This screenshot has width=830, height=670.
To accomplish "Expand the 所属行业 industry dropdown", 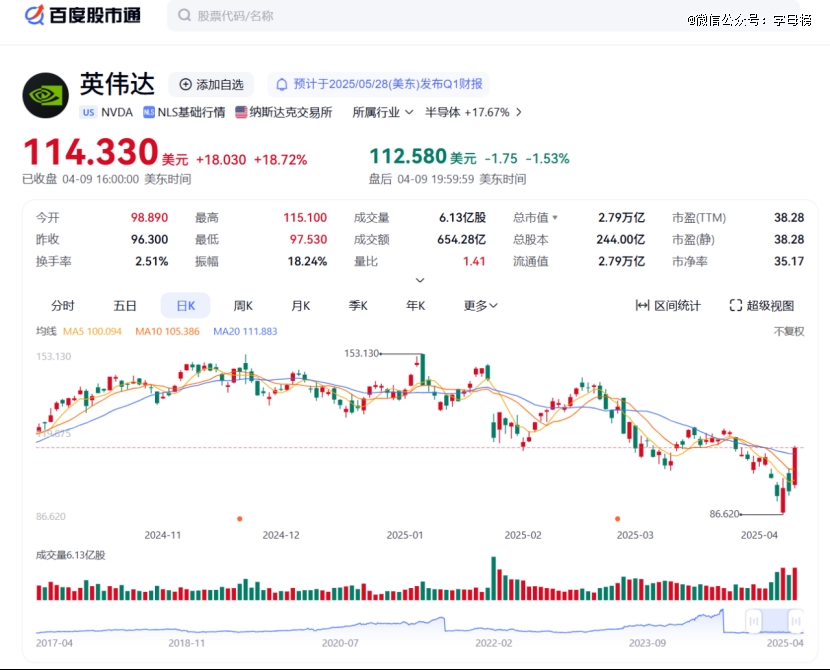I will pyautogui.click(x=383, y=112).
